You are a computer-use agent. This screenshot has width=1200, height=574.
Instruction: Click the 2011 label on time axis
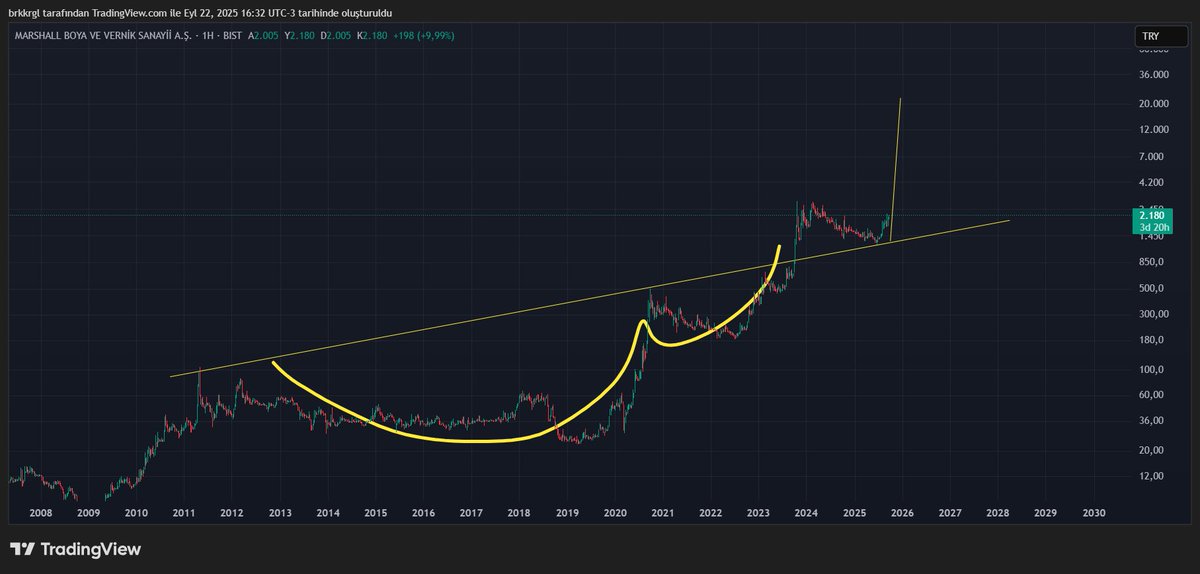184,512
